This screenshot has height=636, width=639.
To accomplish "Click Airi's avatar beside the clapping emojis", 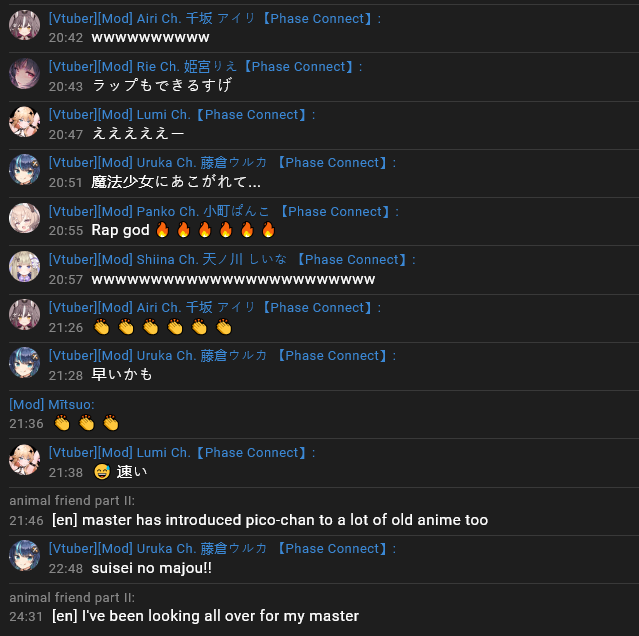I will click(24, 315).
